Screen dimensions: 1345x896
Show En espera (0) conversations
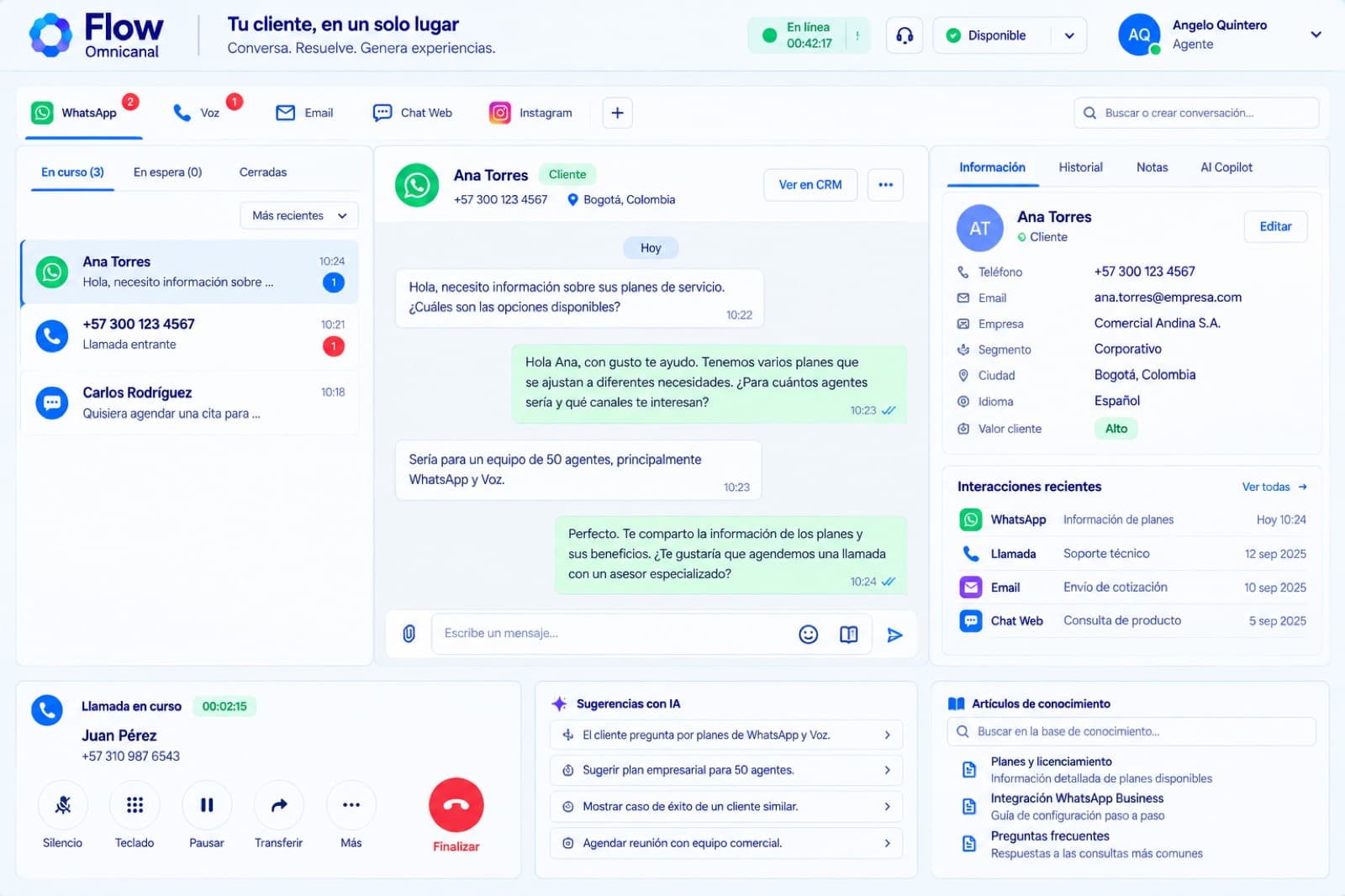pos(167,172)
